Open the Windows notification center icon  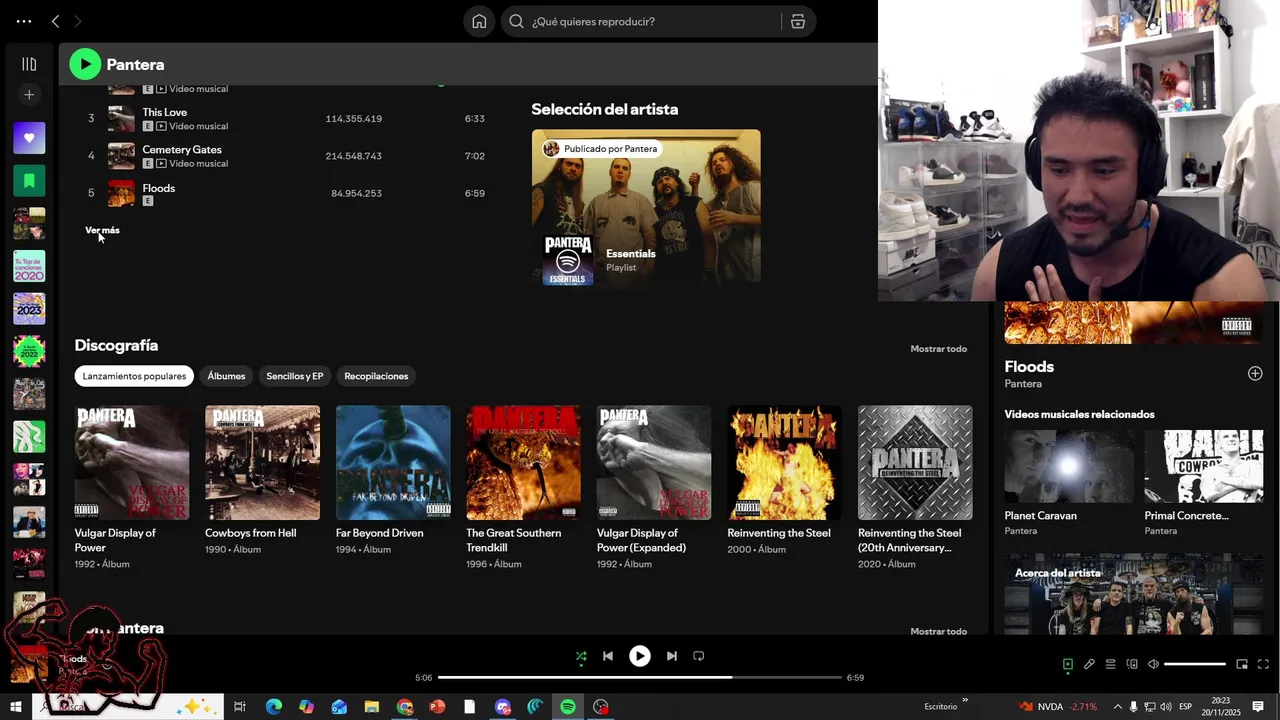point(1258,706)
